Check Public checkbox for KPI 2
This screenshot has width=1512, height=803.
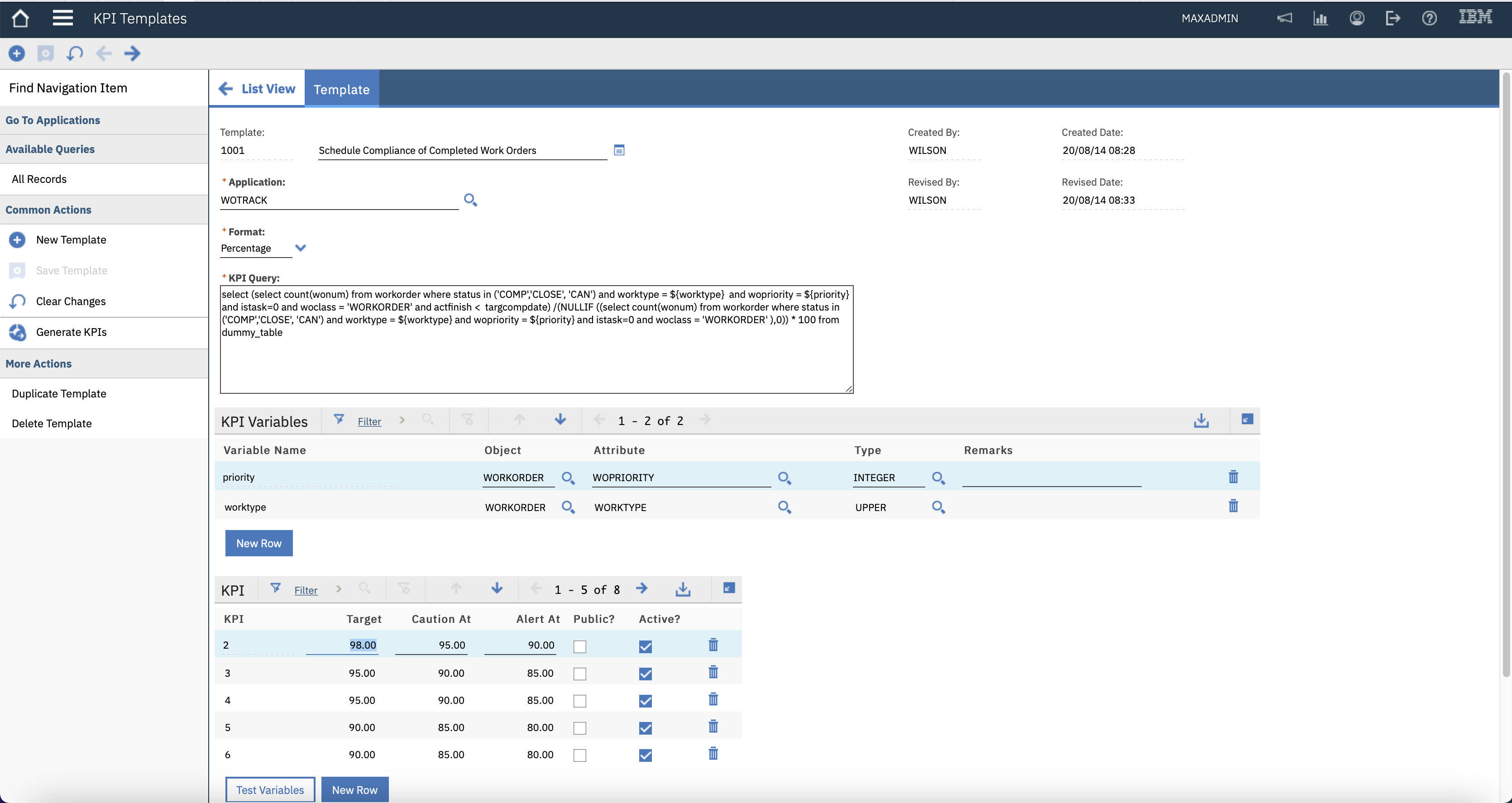(579, 646)
